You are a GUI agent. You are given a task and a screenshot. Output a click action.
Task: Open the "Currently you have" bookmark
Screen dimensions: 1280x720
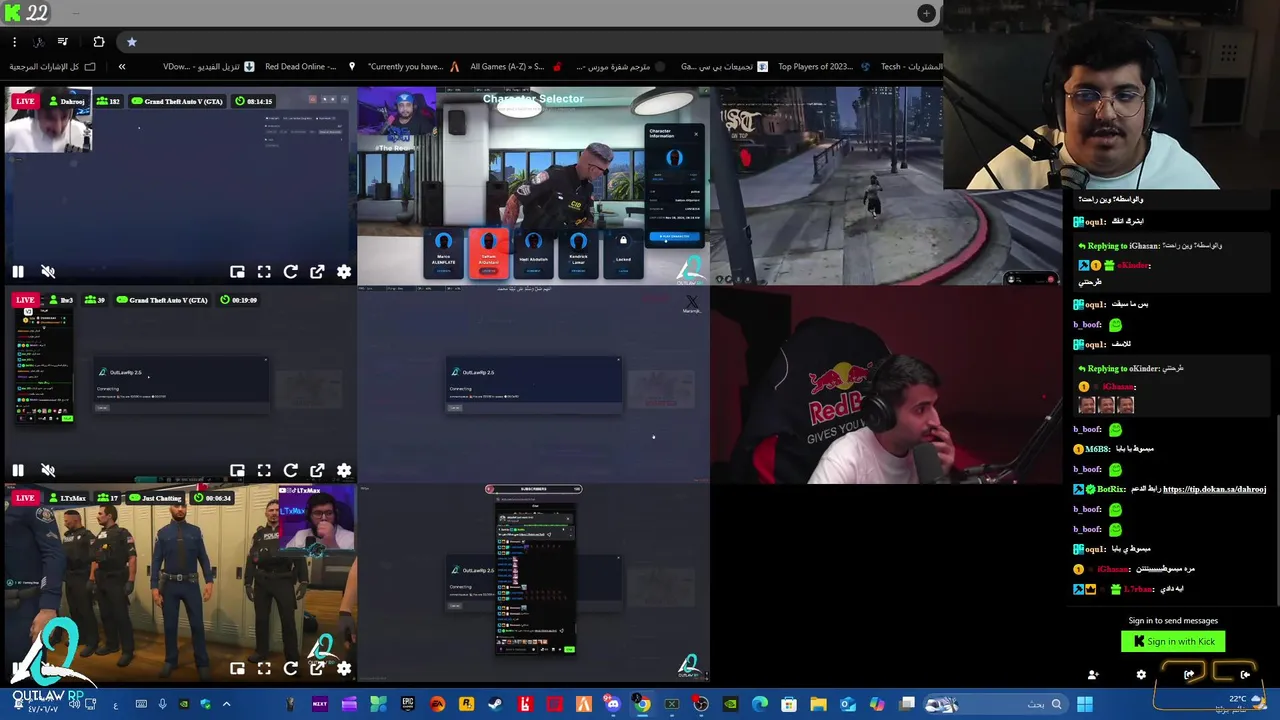coord(413,67)
